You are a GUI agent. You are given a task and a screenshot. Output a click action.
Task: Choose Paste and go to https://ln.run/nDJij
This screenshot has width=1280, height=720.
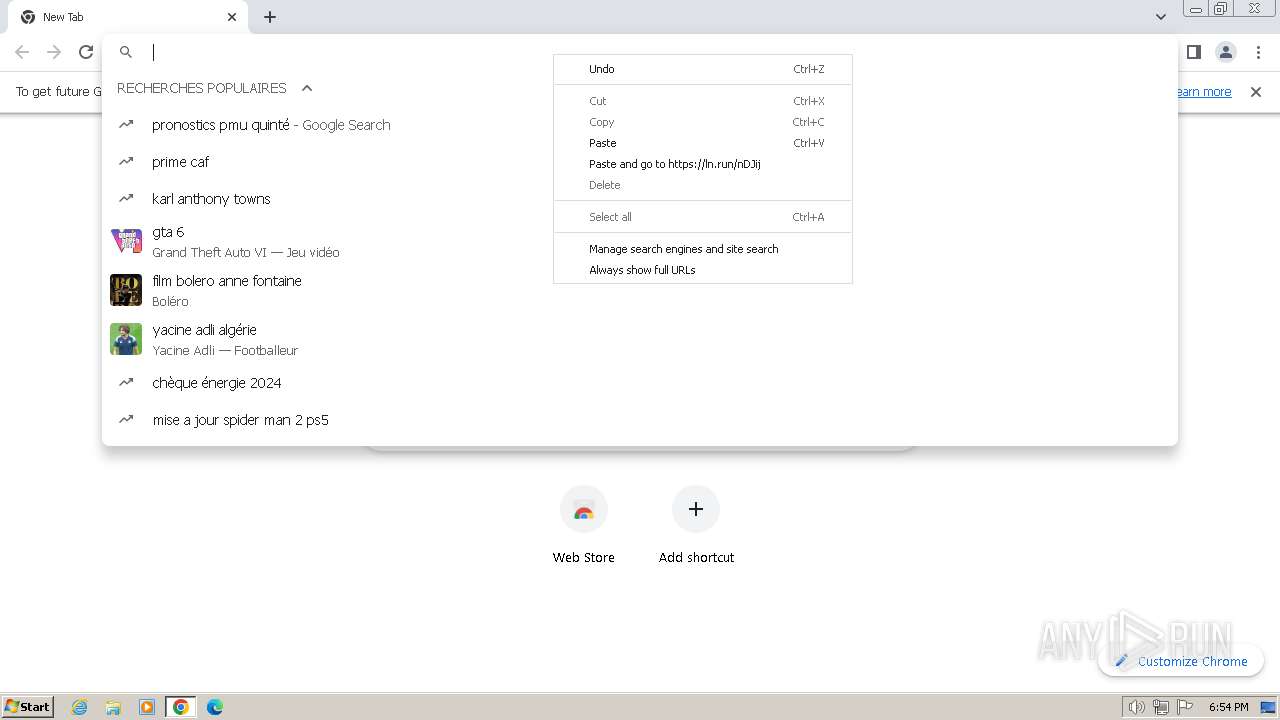703,164
